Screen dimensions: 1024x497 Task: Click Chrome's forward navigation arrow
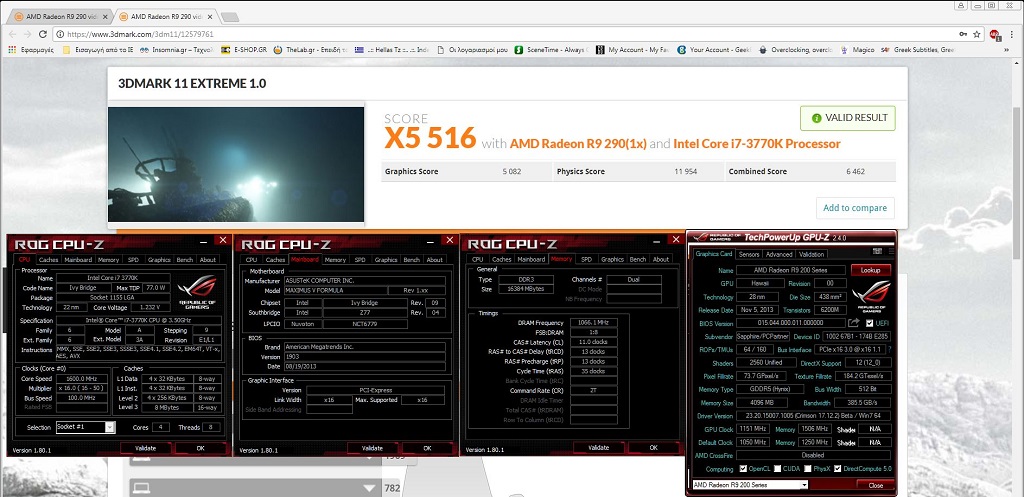coord(27,34)
